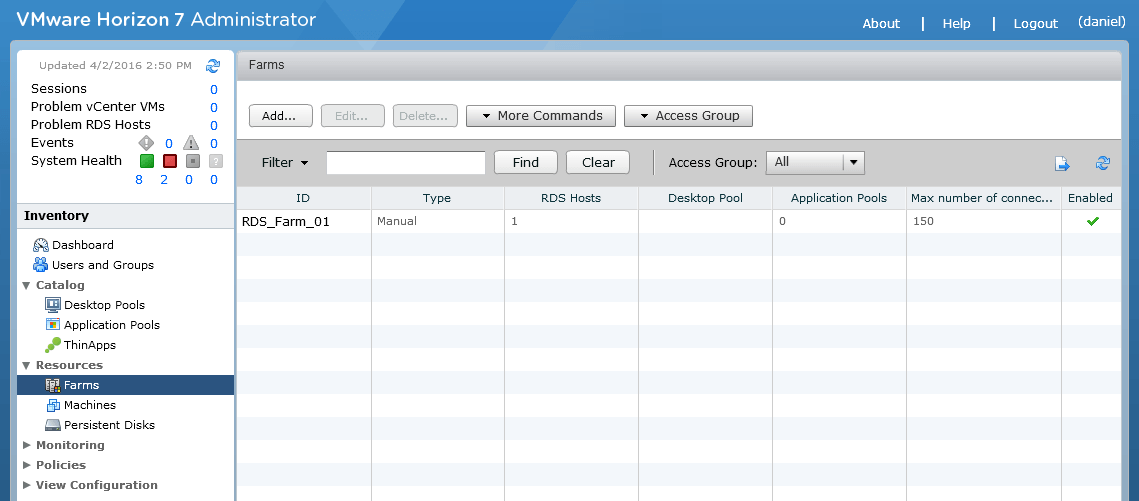
Task: Select Persistent Disks under Resources
Action: coord(110,425)
